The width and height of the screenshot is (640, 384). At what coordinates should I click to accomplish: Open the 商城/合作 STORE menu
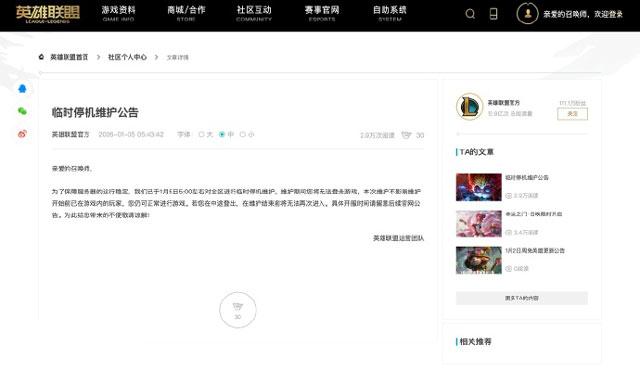point(186,13)
